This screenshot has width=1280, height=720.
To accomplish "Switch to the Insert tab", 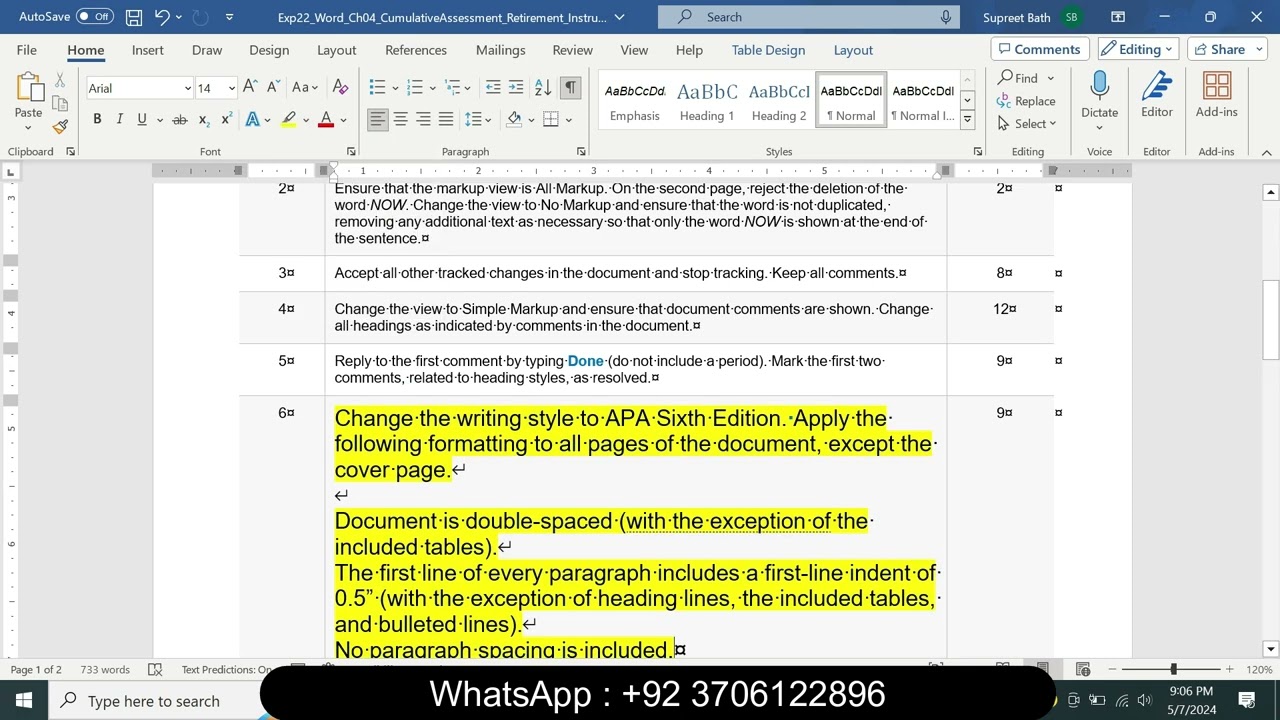I will pyautogui.click(x=147, y=50).
